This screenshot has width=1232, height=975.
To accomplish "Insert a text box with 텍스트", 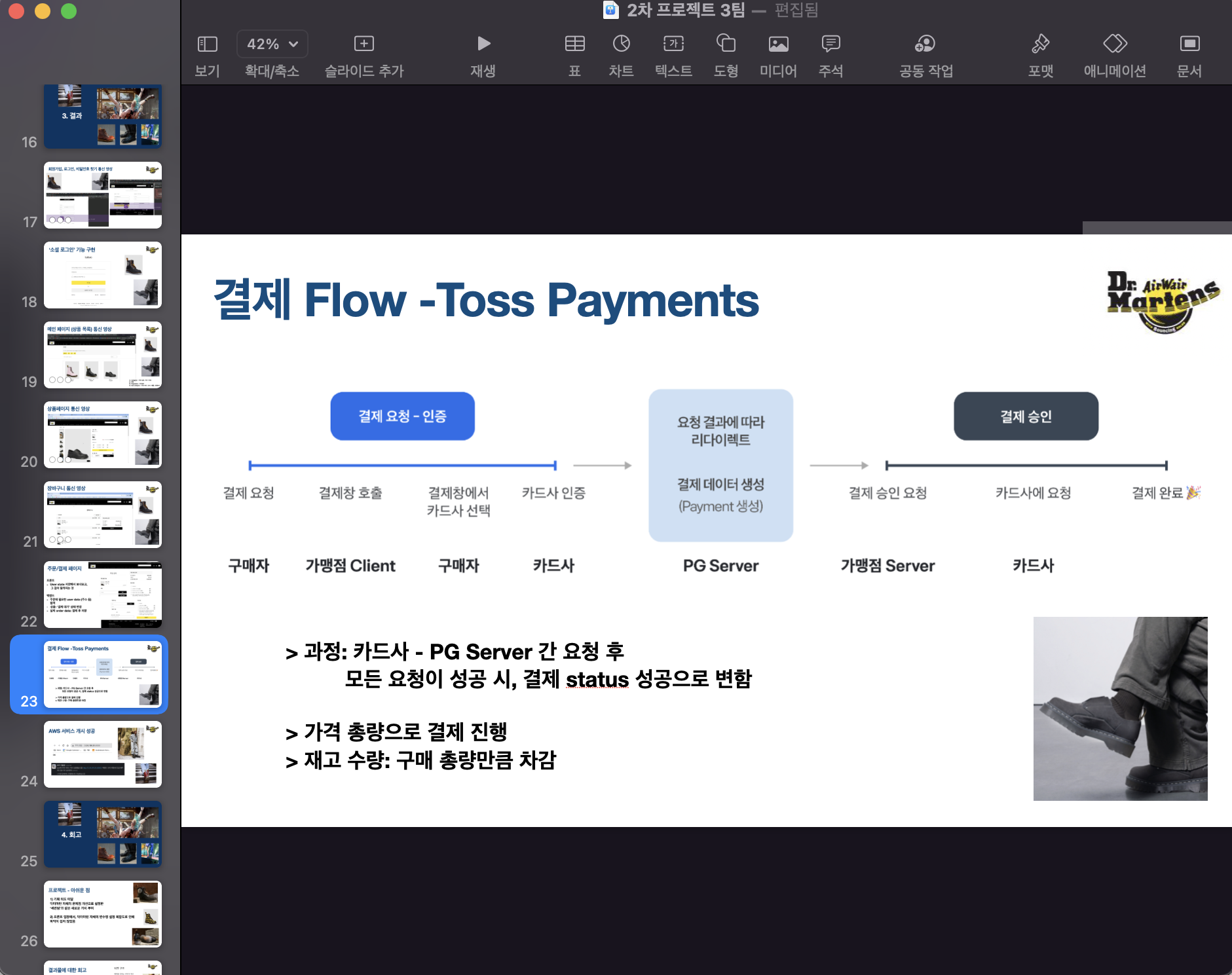I will [x=673, y=44].
